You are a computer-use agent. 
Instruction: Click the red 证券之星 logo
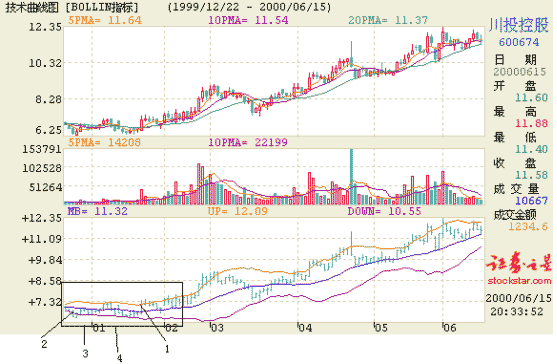pyautogui.click(x=519, y=263)
